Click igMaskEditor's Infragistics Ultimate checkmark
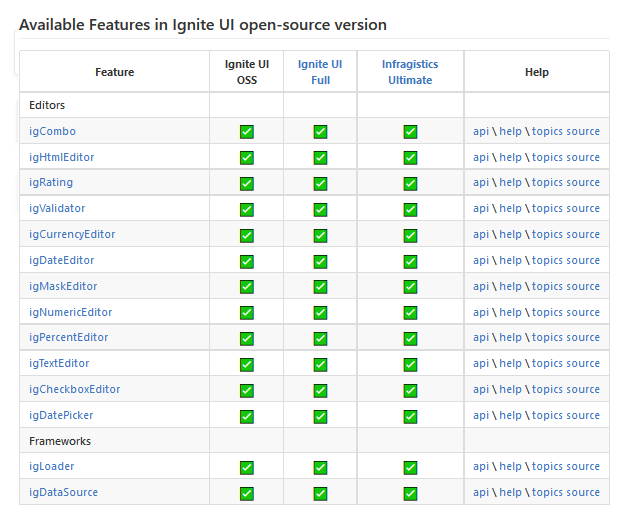The image size is (630, 514). 410,287
